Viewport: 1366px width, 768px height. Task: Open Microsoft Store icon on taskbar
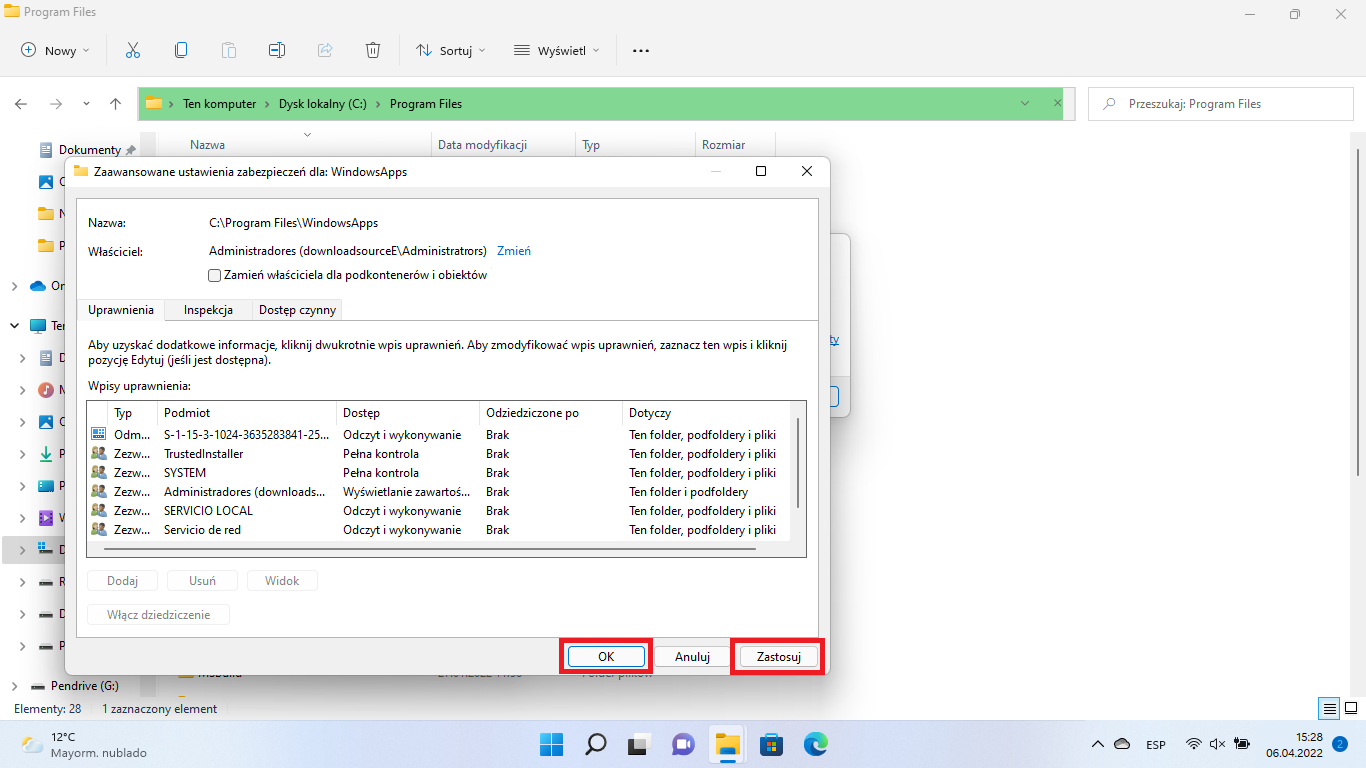click(771, 744)
